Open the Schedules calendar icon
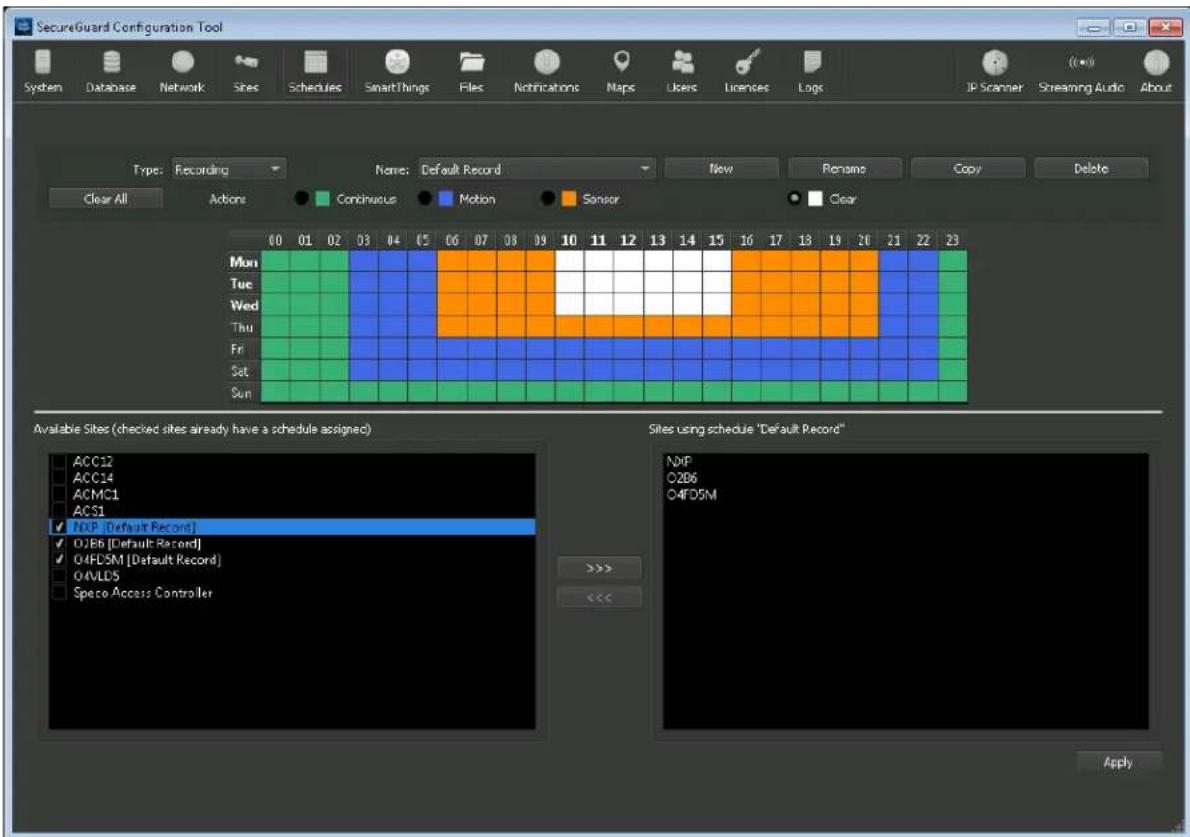Image resolution: width=1190 pixels, height=837 pixels. pyautogui.click(x=315, y=71)
